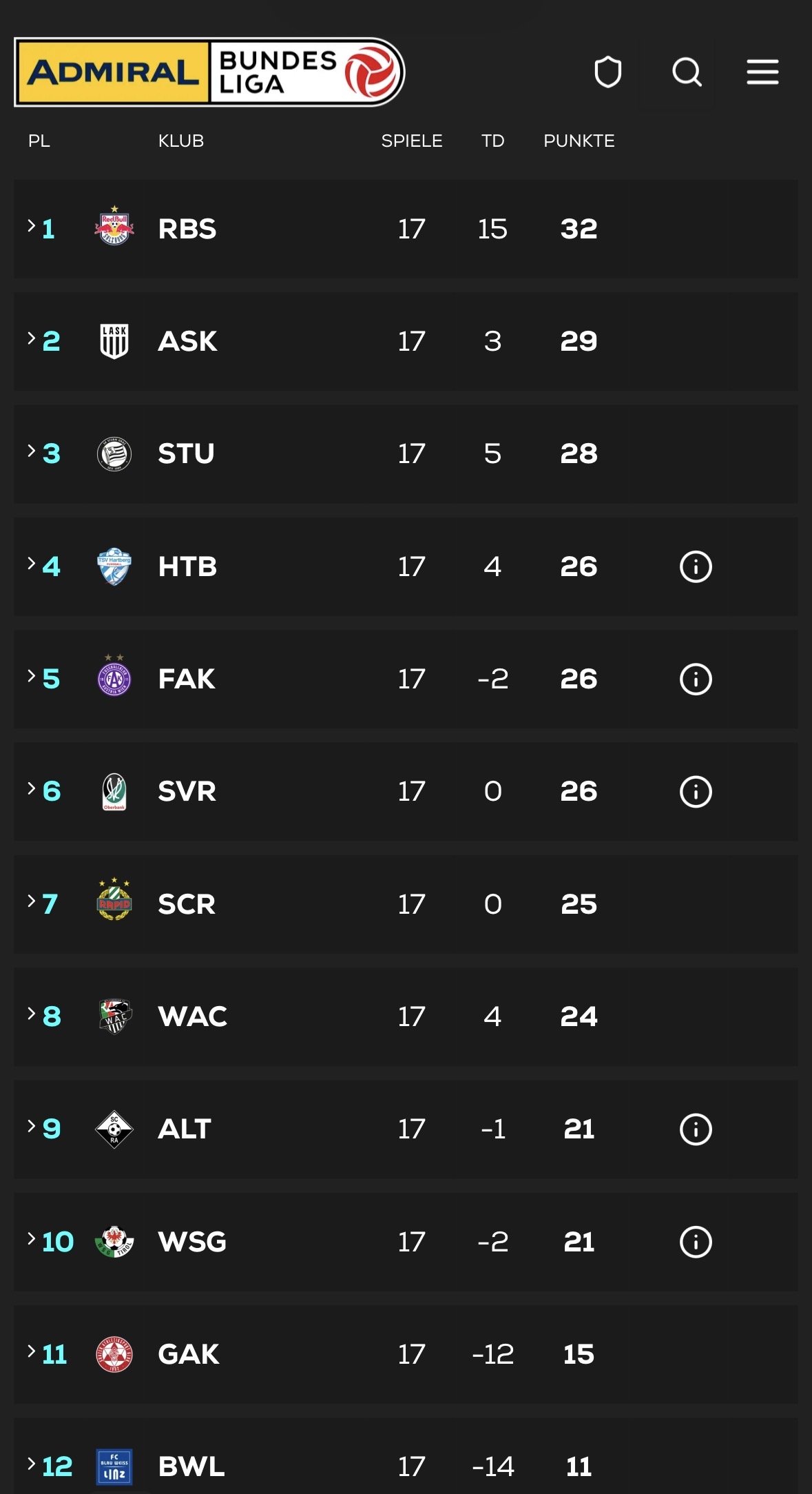812x1494 pixels.
Task: Show info icon for SVR row
Action: (x=696, y=792)
